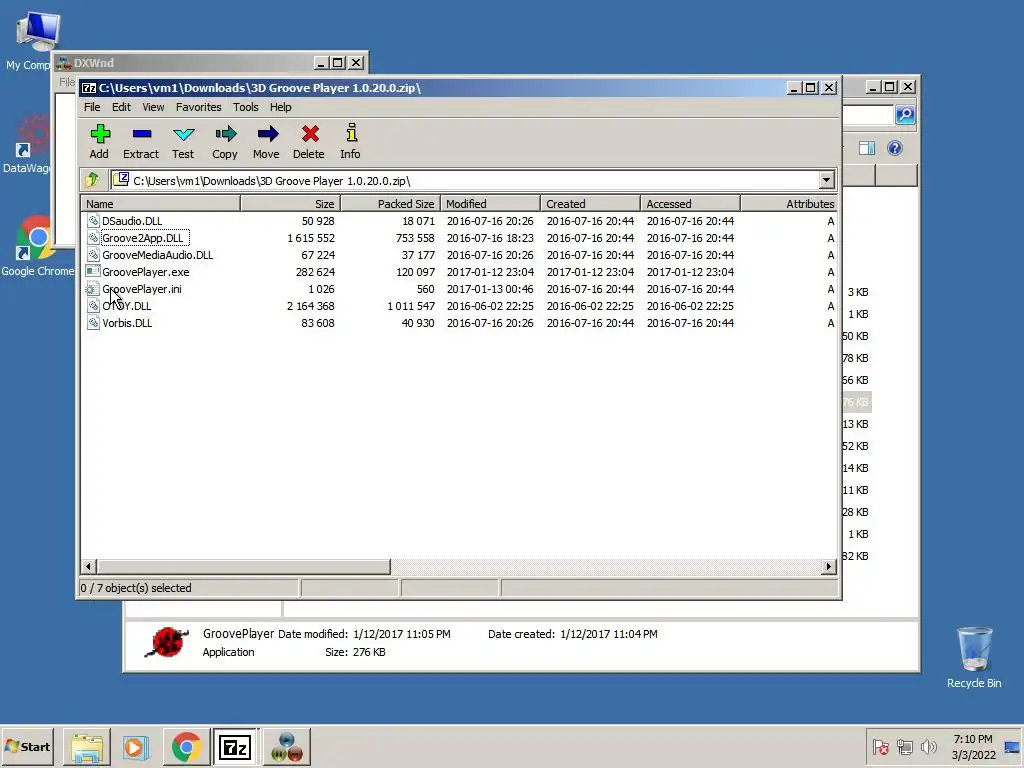Click the horizontal scrollbar left arrow

tap(89, 566)
